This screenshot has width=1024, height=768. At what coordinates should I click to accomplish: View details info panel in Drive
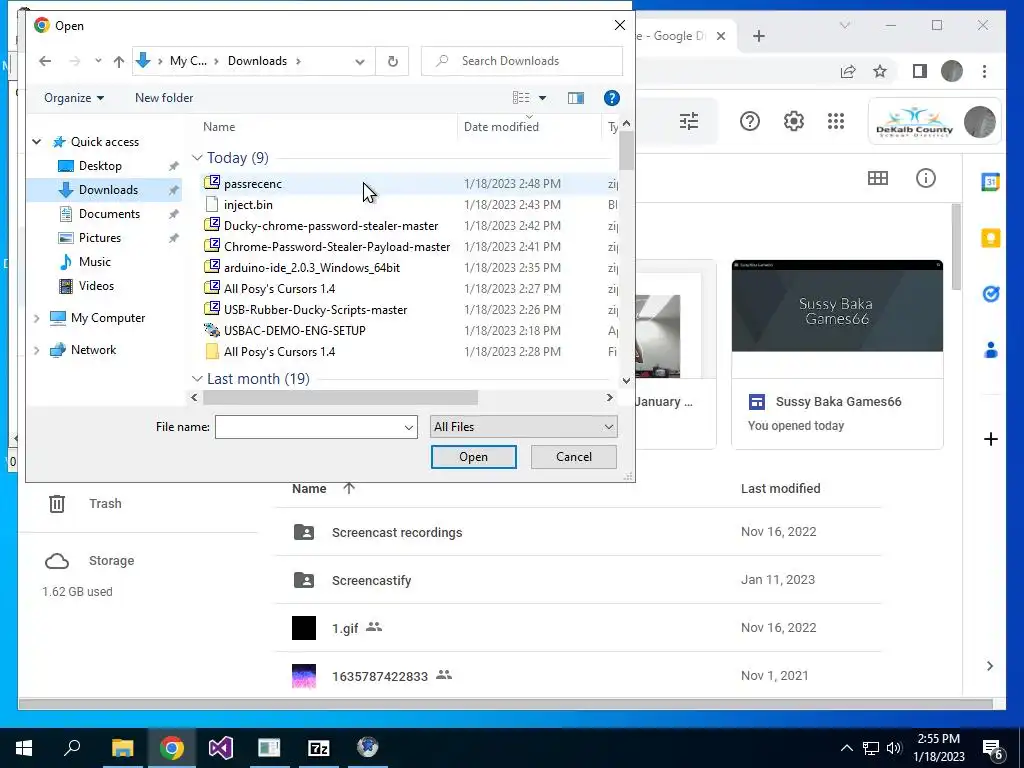pos(925,178)
